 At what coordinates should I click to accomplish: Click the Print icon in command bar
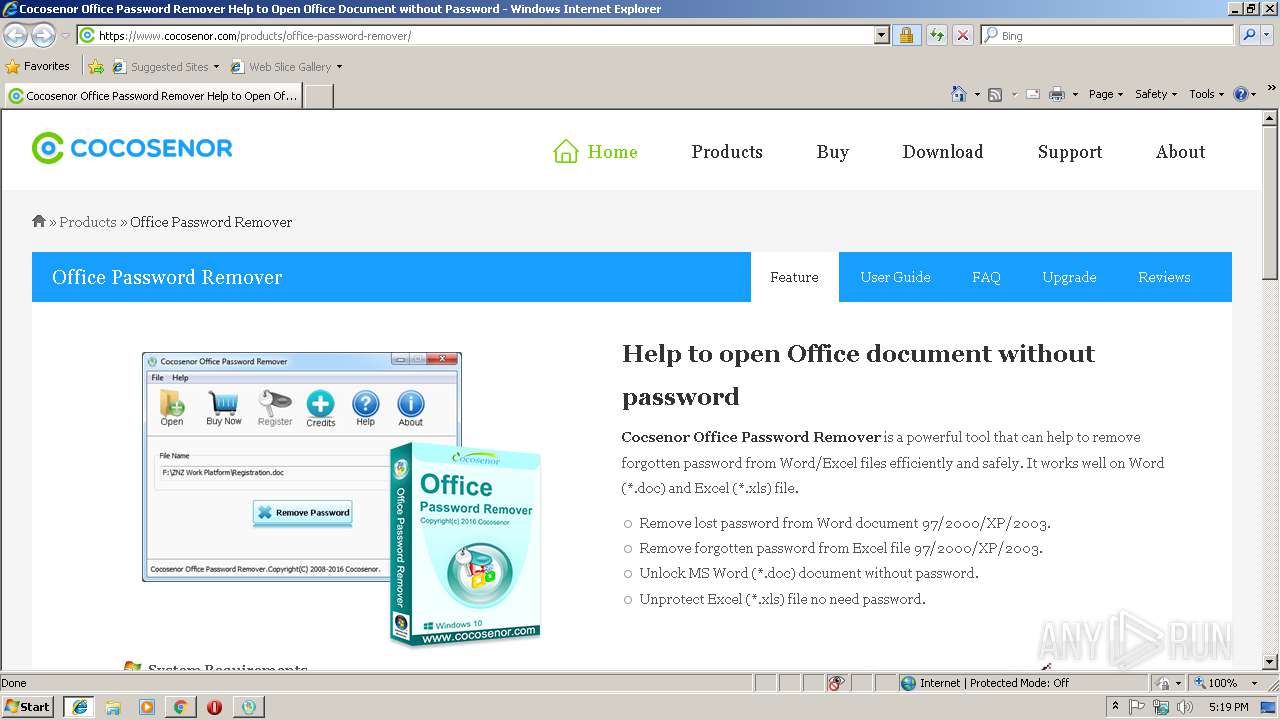click(1056, 94)
